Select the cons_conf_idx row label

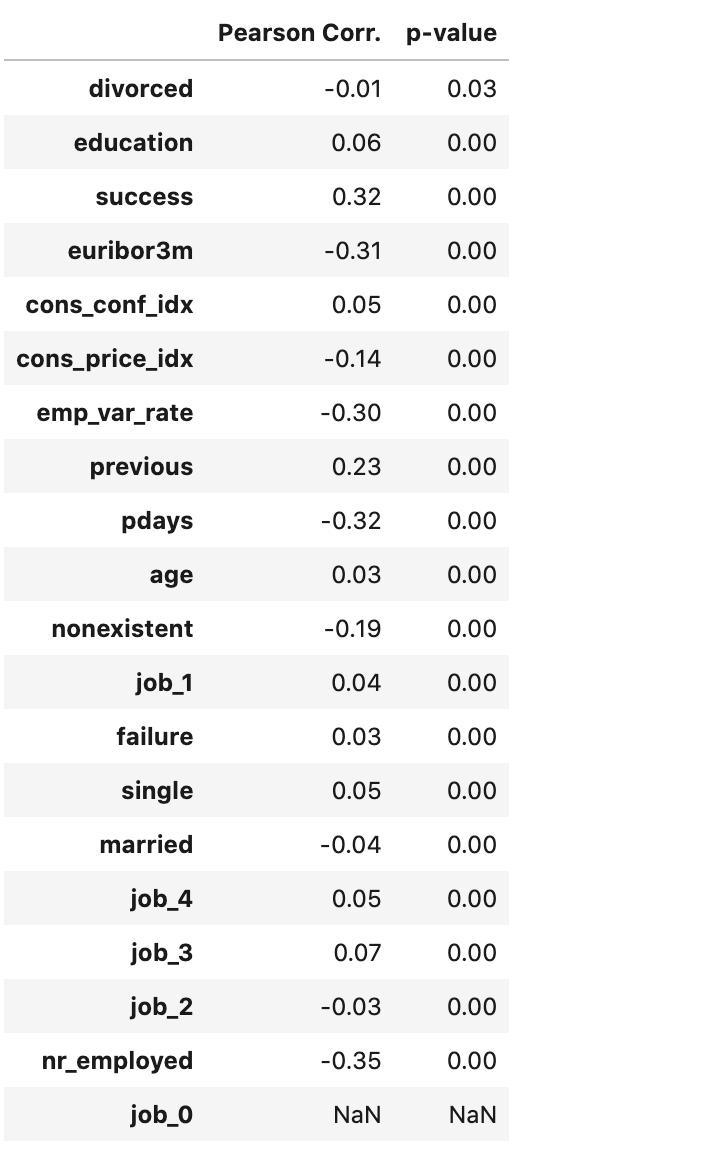[x=109, y=305]
